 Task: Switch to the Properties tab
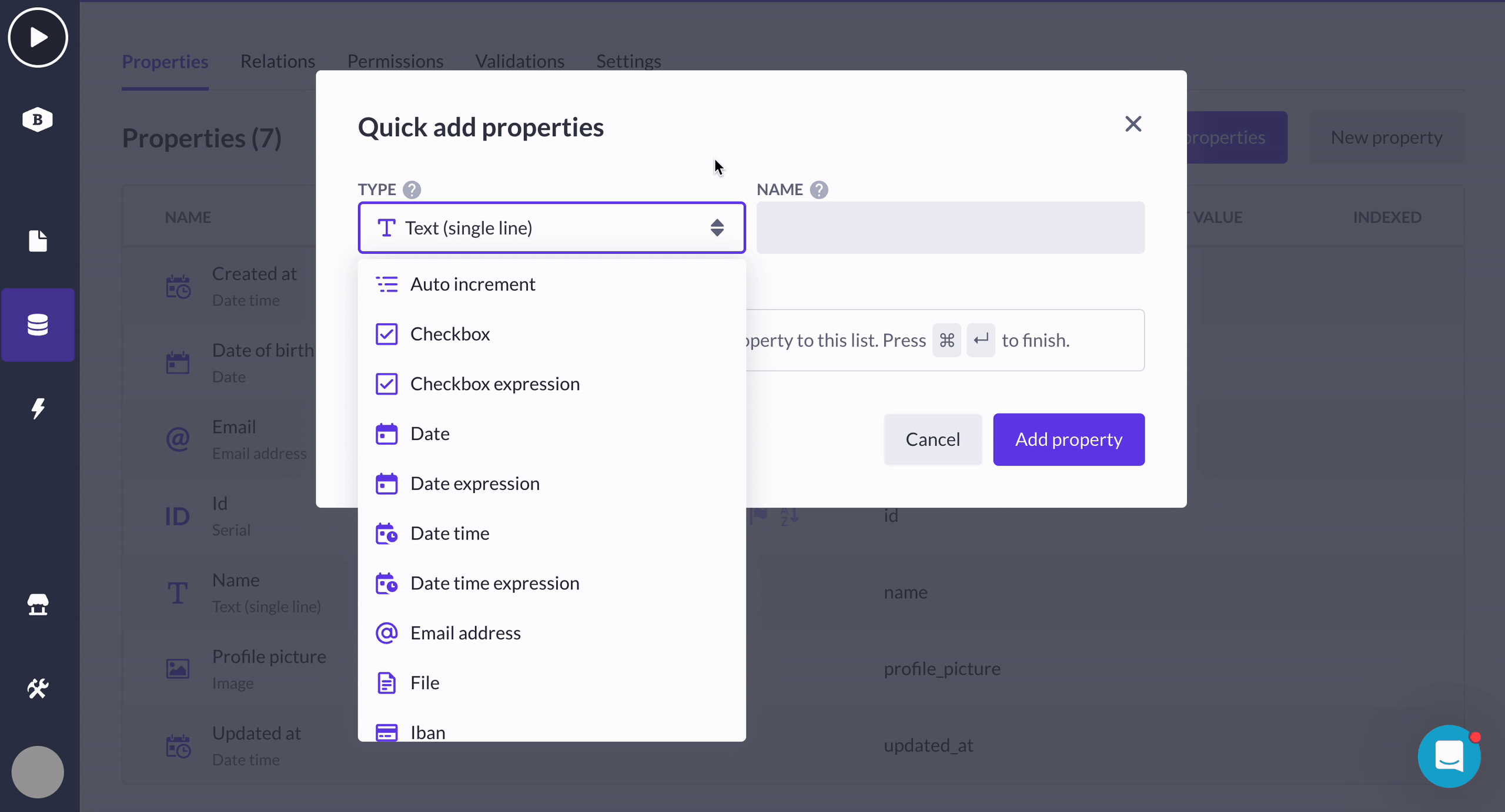[165, 62]
